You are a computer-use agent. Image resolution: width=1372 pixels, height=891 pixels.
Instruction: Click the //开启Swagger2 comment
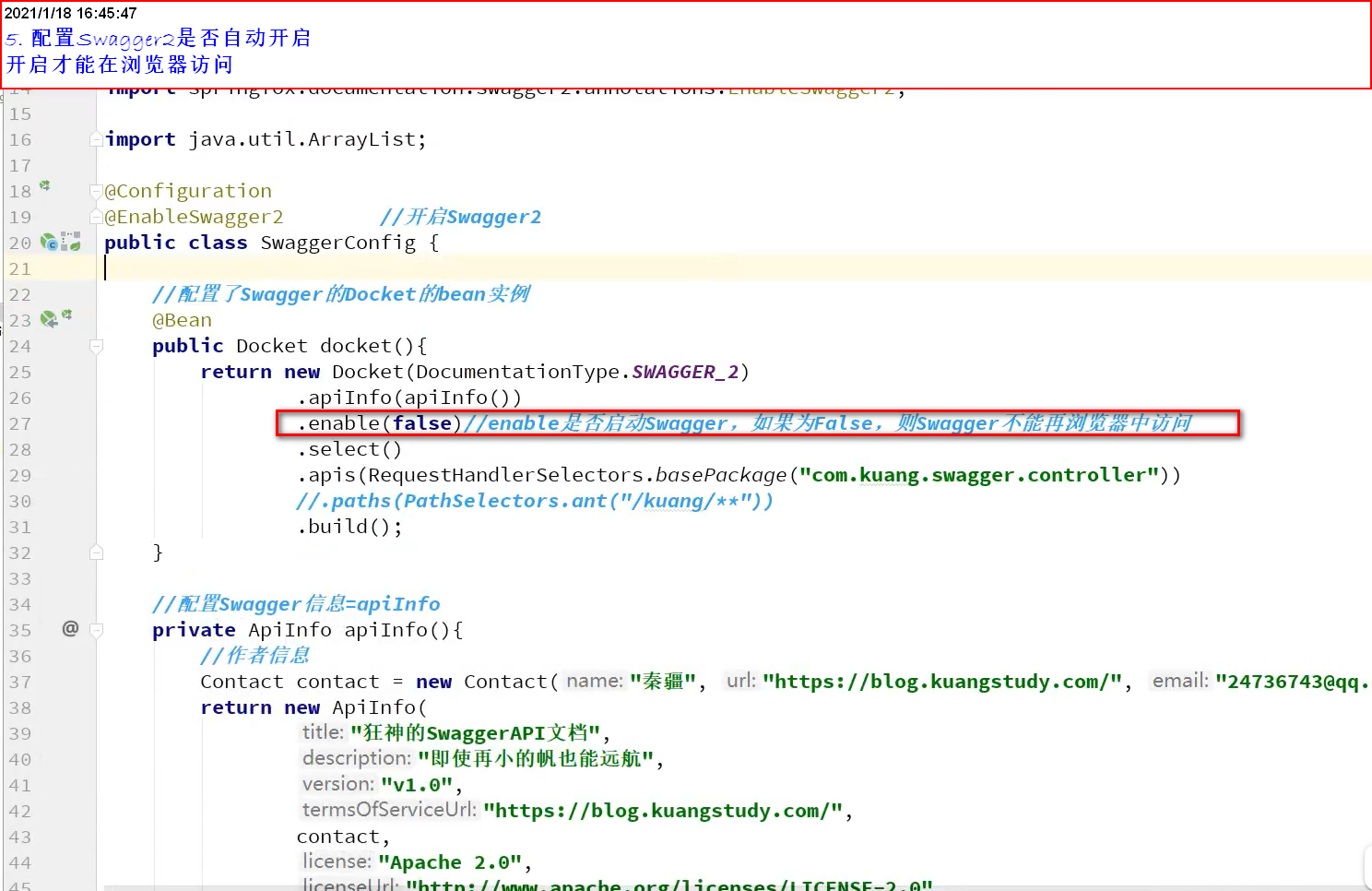pos(460,217)
